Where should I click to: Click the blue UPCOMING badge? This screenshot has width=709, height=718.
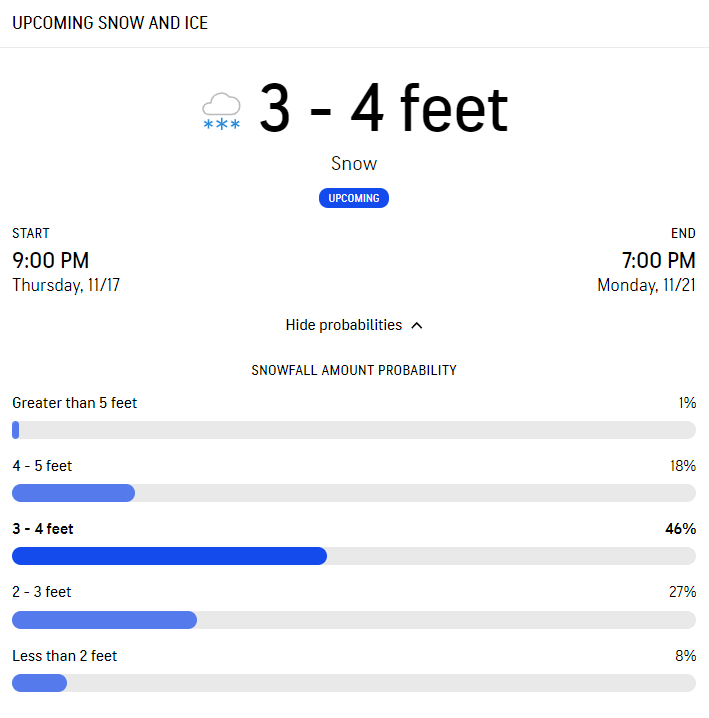[354, 198]
